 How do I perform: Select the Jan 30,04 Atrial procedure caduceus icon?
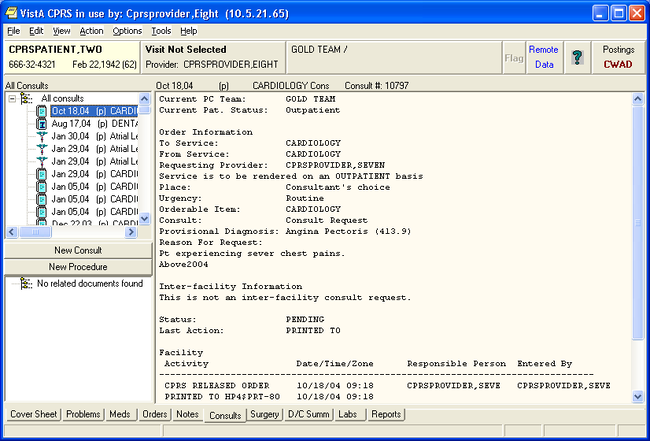click(42, 136)
